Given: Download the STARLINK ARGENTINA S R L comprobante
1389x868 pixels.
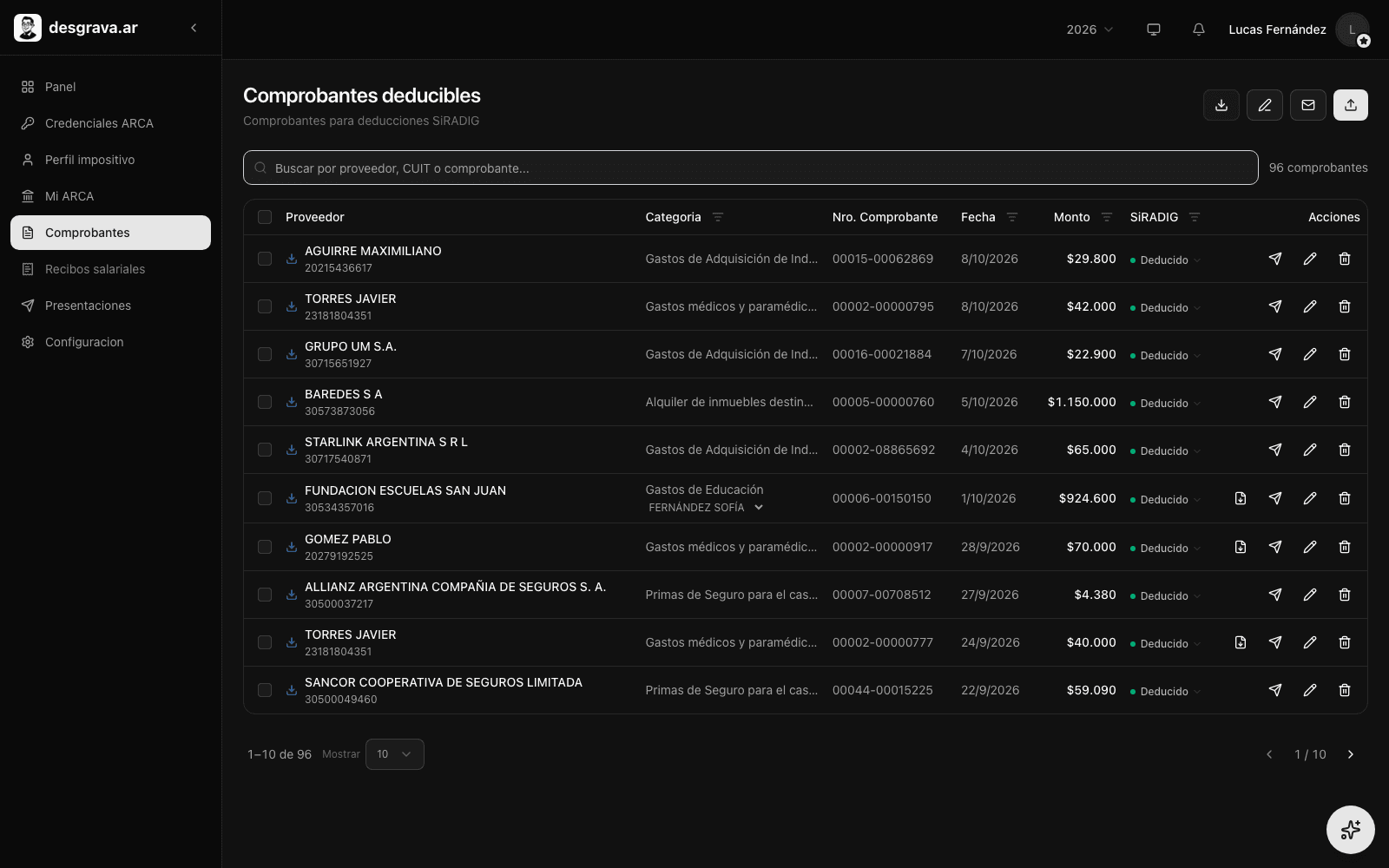Looking at the screenshot, I should 292,450.
